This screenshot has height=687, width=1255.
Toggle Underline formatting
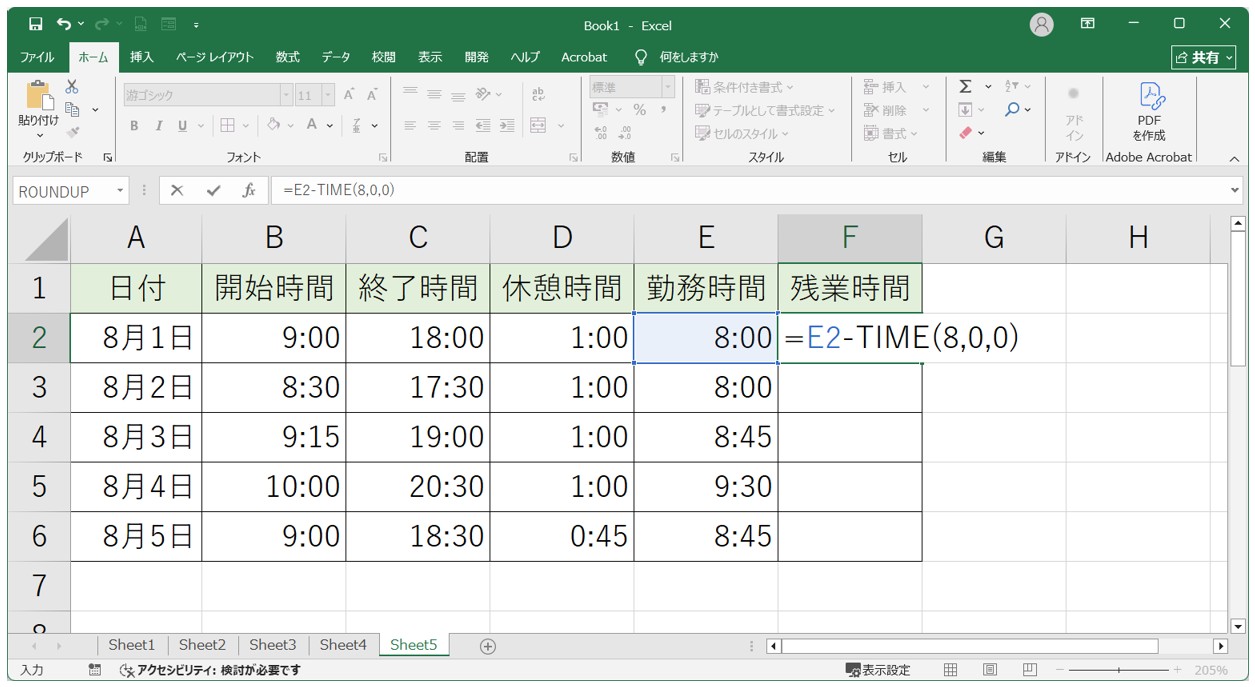tap(182, 125)
